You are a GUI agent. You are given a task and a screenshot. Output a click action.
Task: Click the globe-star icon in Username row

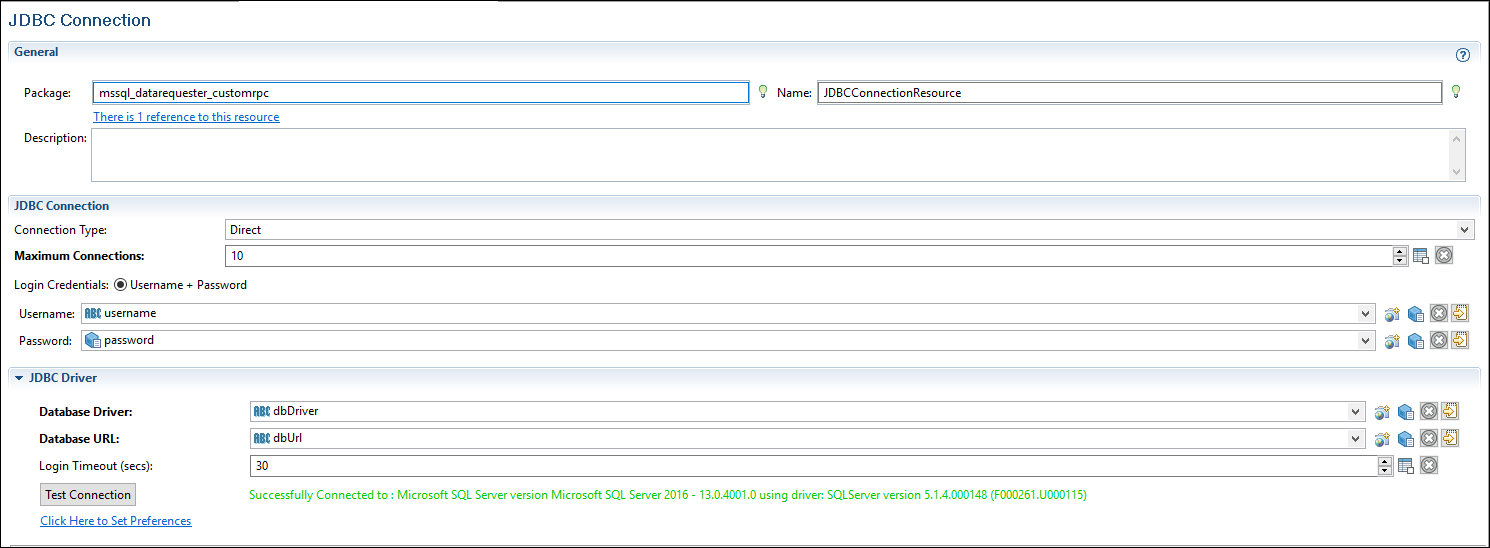[x=1392, y=313]
